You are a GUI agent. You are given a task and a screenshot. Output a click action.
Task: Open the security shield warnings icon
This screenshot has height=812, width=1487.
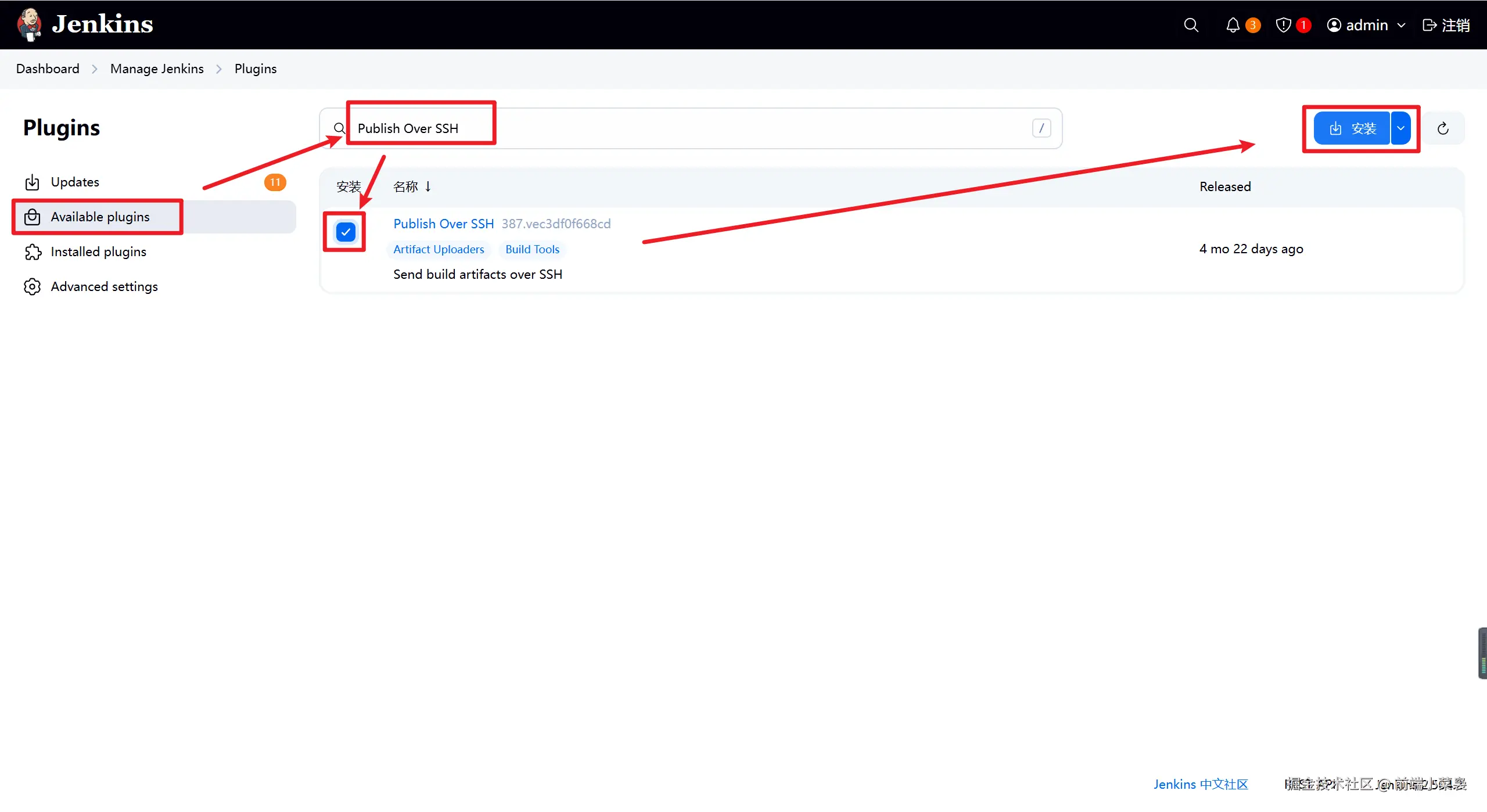1283,25
